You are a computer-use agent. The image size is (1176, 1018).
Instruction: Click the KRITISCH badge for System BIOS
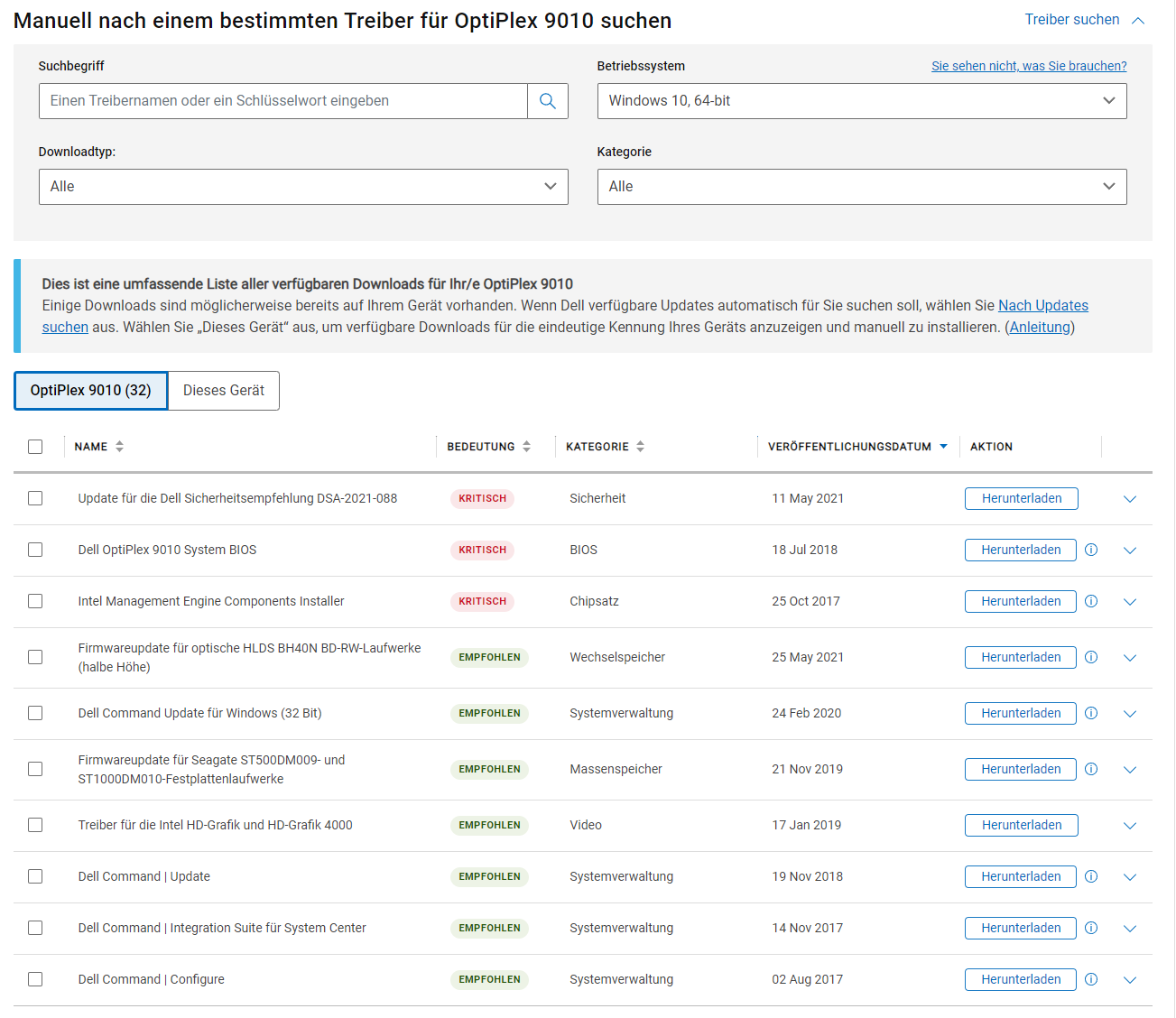pos(482,550)
